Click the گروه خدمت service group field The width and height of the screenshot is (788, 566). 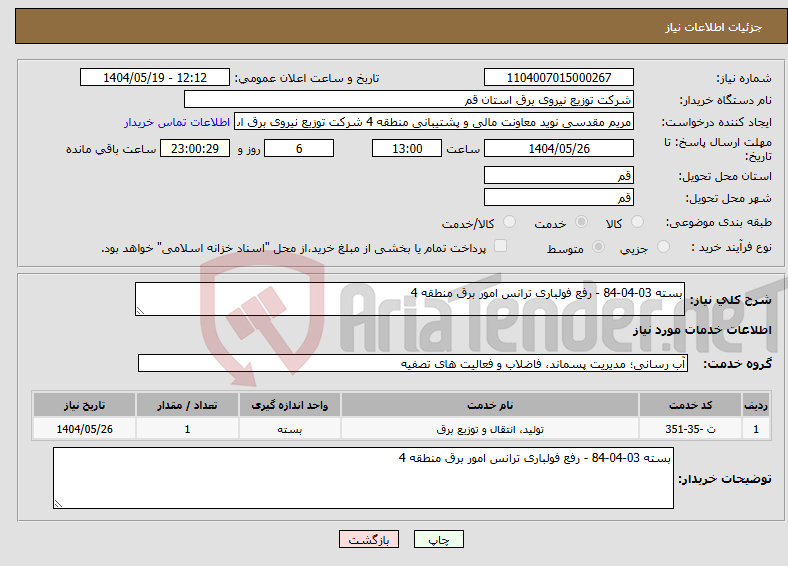[x=413, y=363]
